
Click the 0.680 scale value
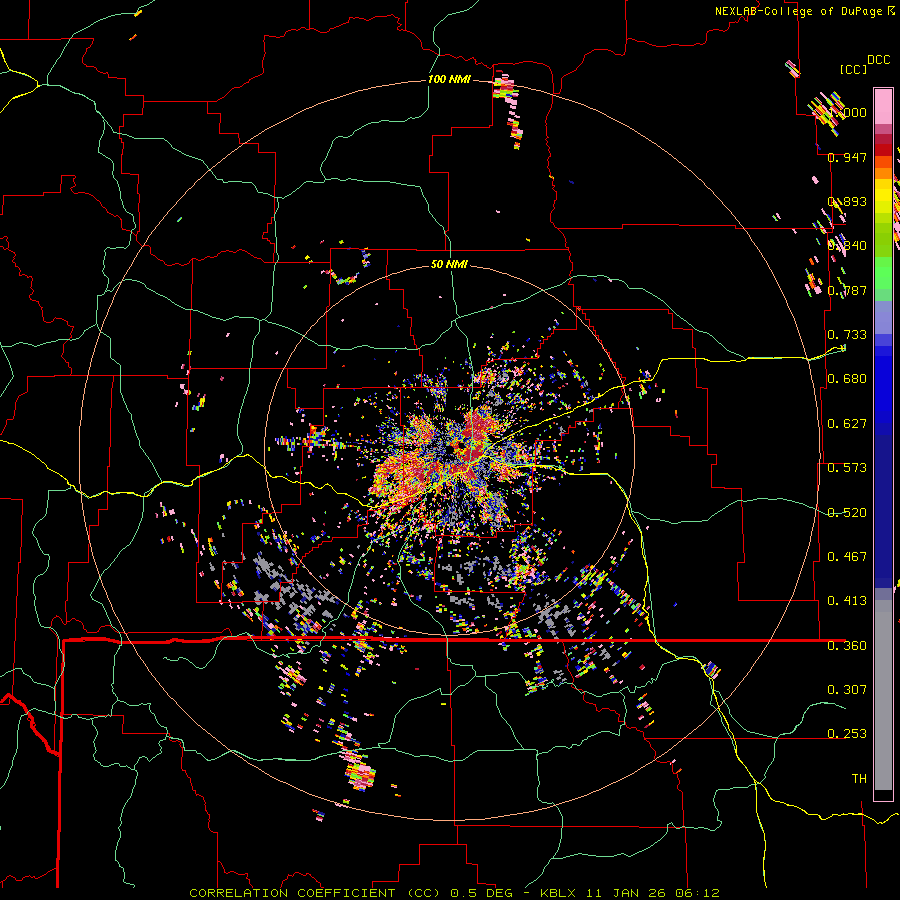(x=847, y=379)
